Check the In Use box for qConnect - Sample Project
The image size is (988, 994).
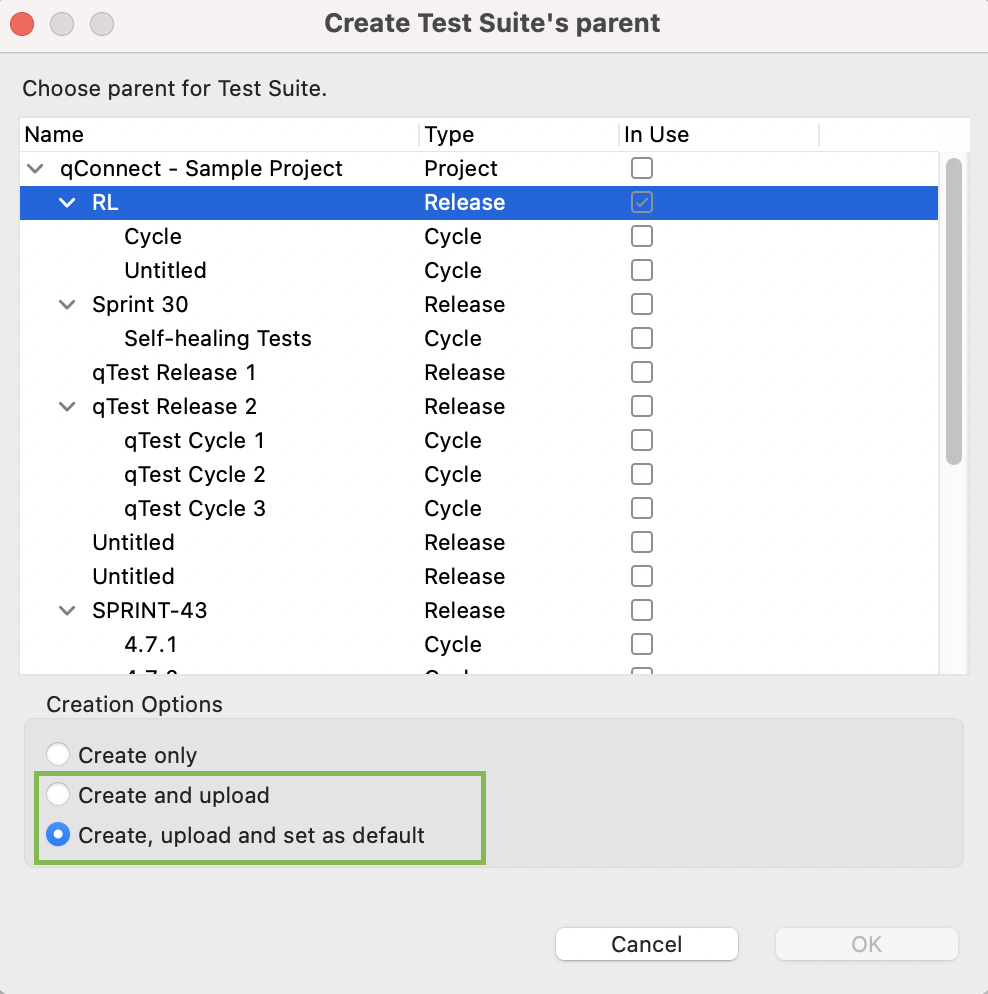click(x=641, y=168)
